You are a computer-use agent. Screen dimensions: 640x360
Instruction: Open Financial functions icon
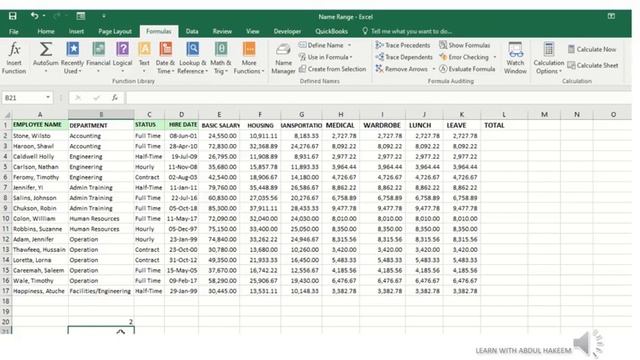[x=98, y=49]
